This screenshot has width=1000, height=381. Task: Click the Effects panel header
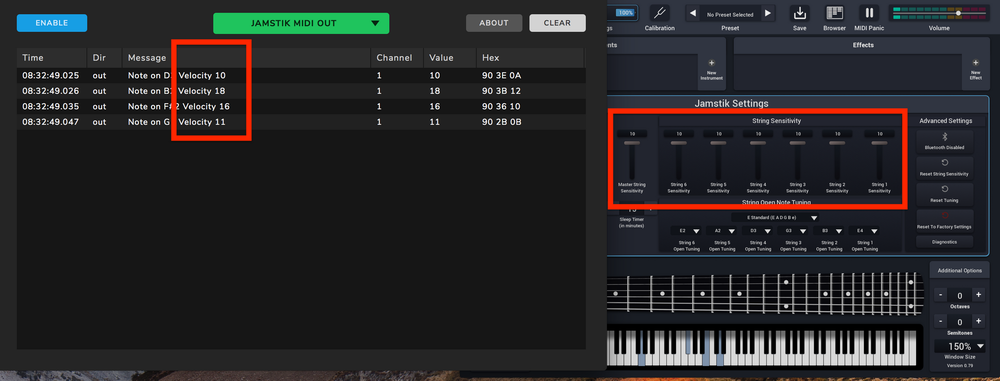point(863,45)
